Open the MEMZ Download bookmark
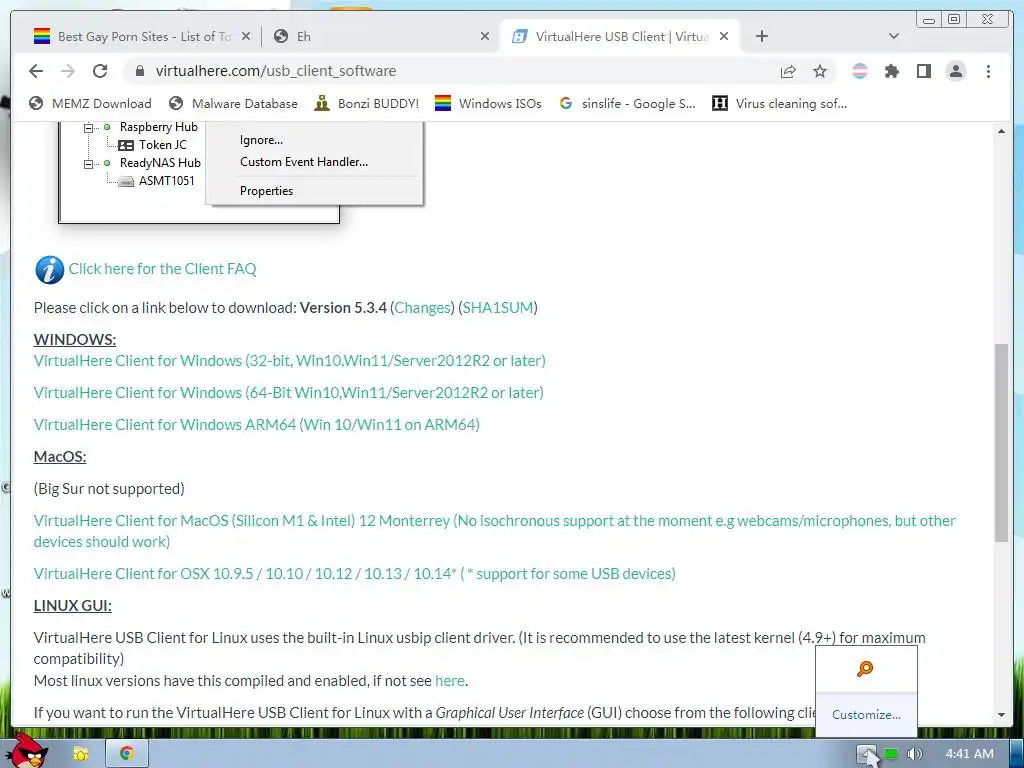This screenshot has height=768, width=1024. click(x=91, y=103)
